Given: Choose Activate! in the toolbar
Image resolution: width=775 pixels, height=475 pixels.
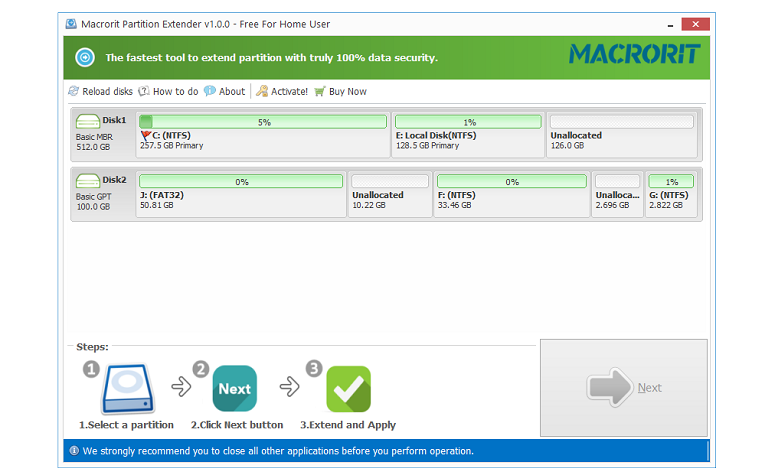Looking at the screenshot, I should coord(282,91).
